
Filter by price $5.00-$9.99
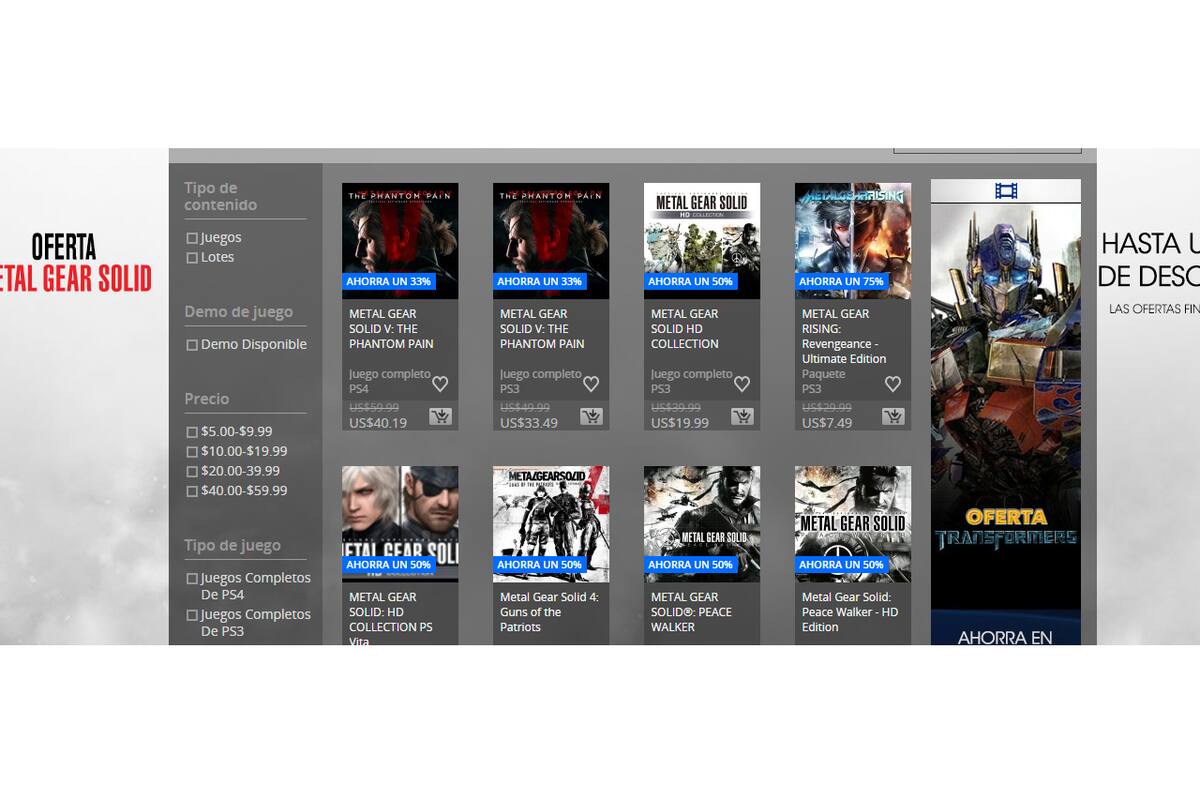point(192,432)
